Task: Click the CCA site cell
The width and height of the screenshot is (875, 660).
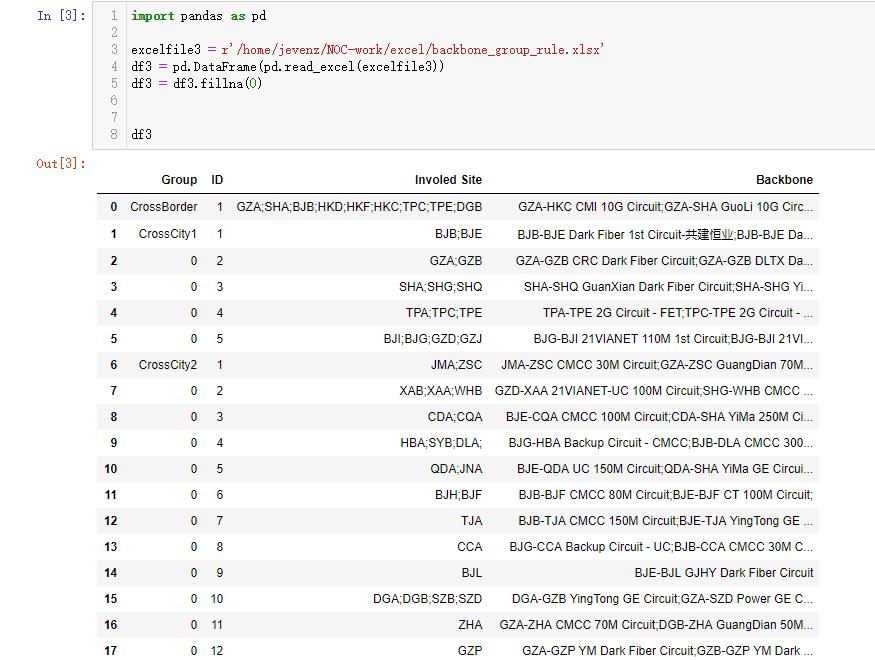Action: (469, 547)
